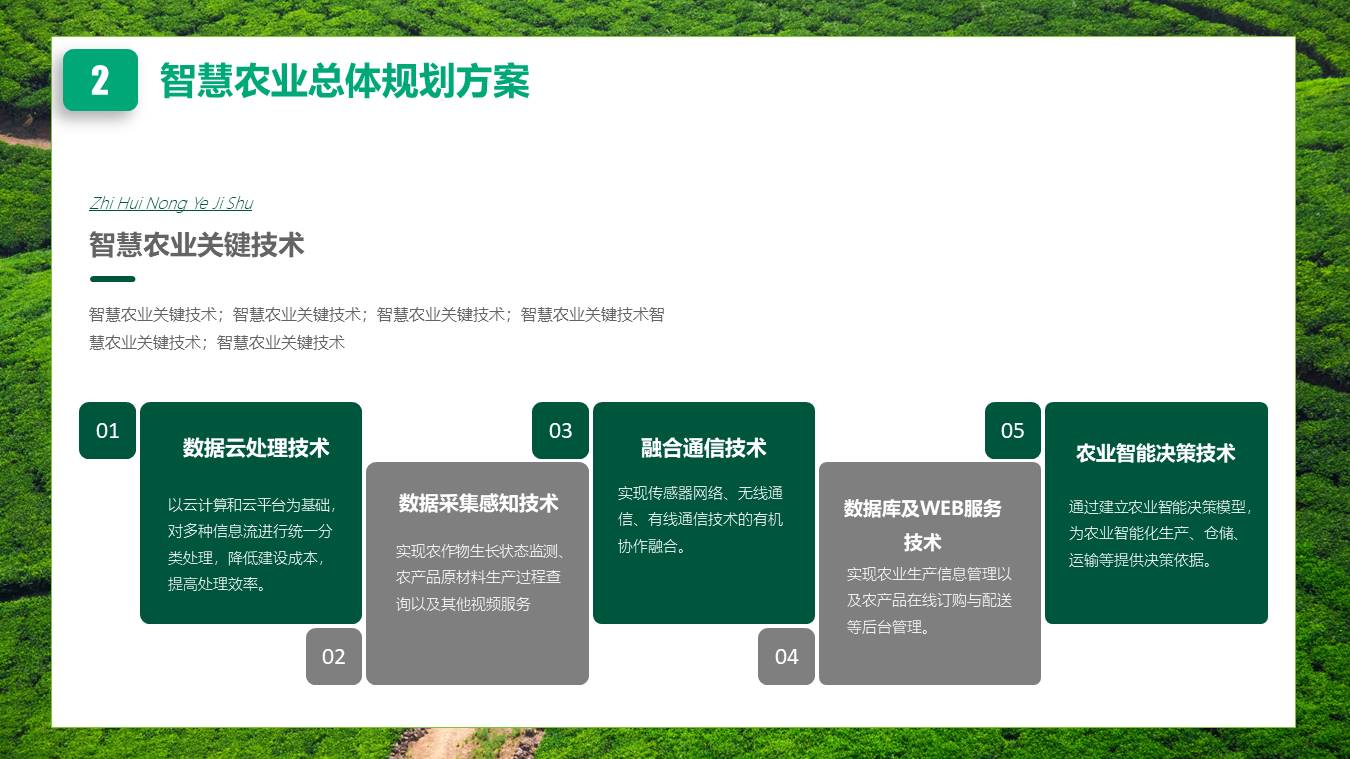Select the "01" number marker
1350x759 pixels.
pos(107,430)
